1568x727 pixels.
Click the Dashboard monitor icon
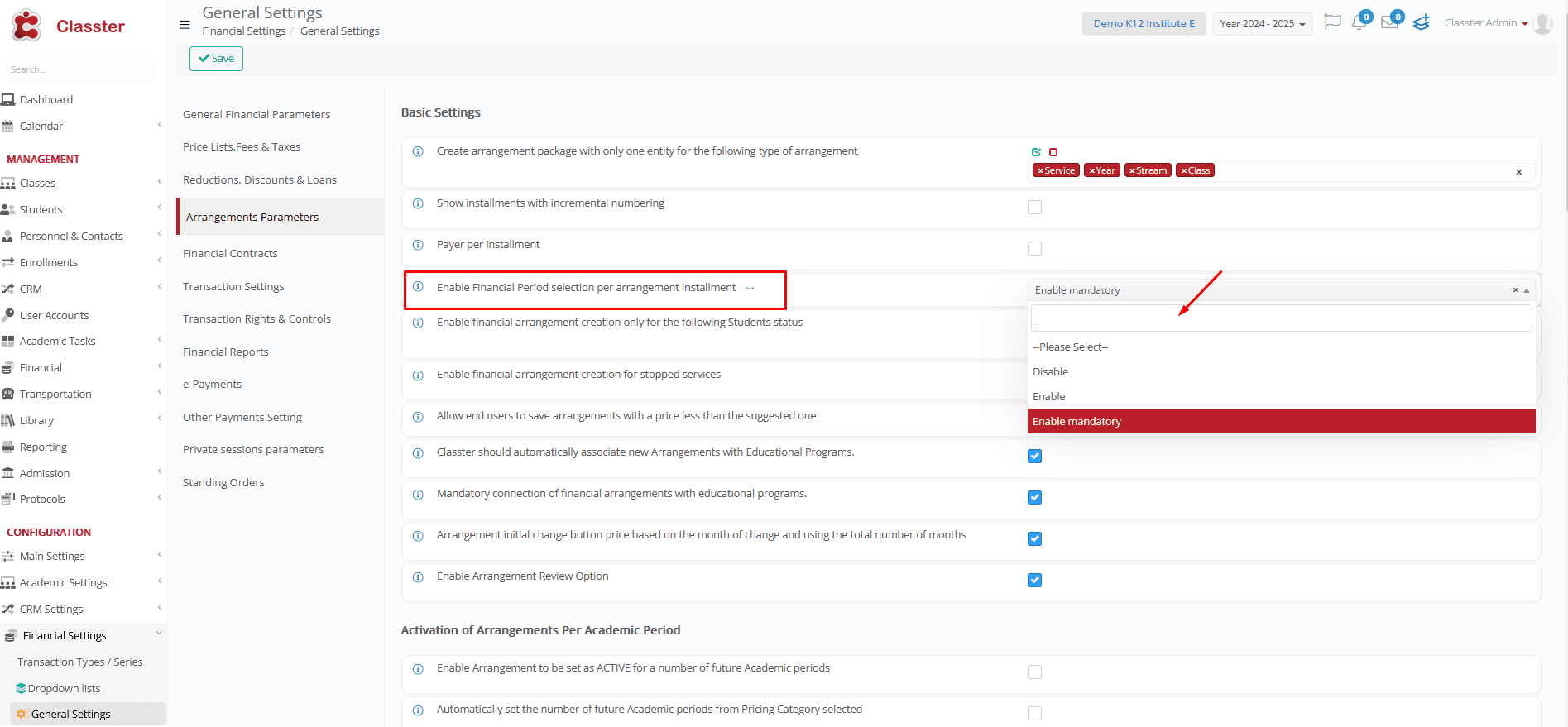[8, 99]
